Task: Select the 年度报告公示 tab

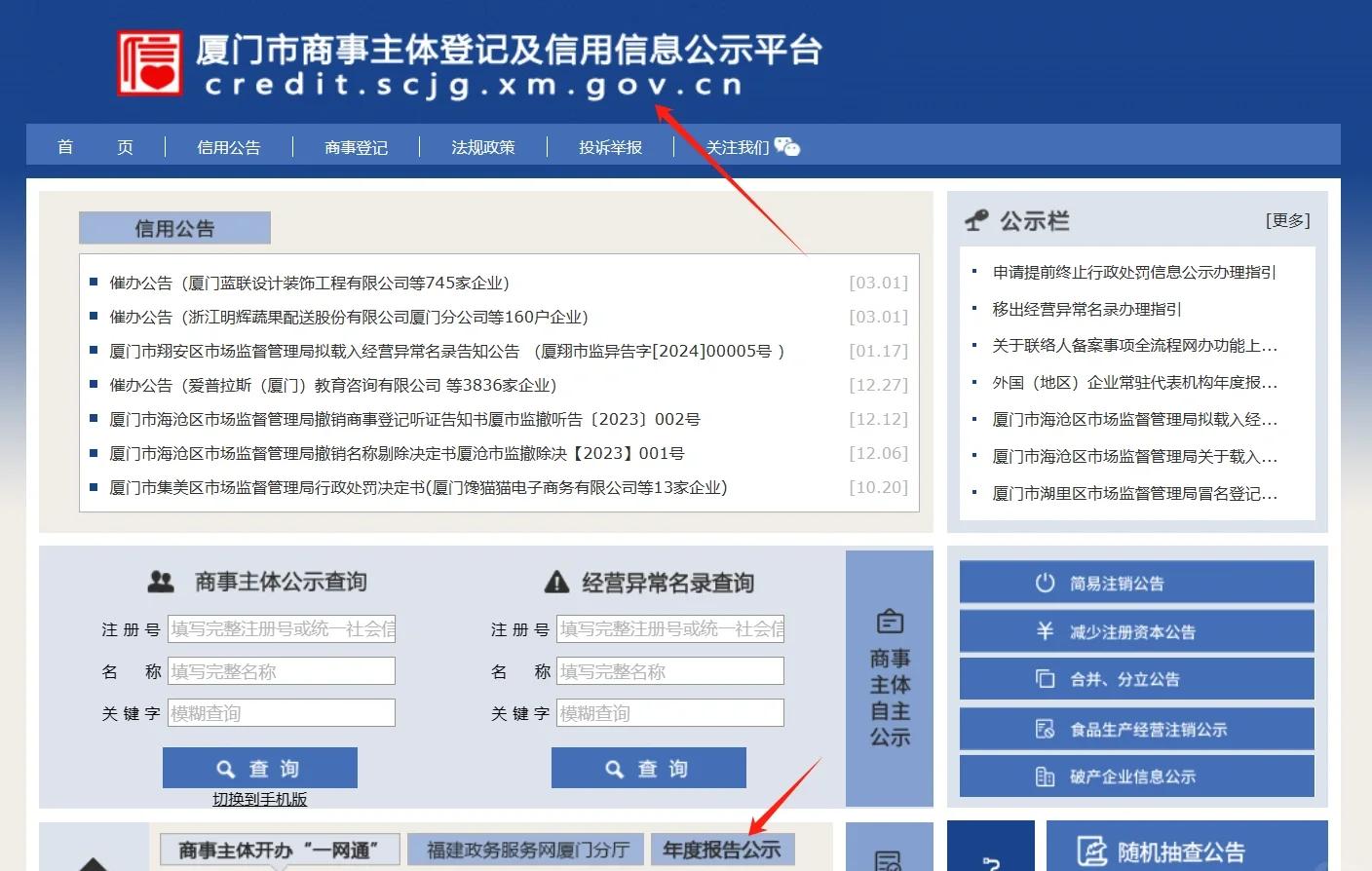Action: 722,850
